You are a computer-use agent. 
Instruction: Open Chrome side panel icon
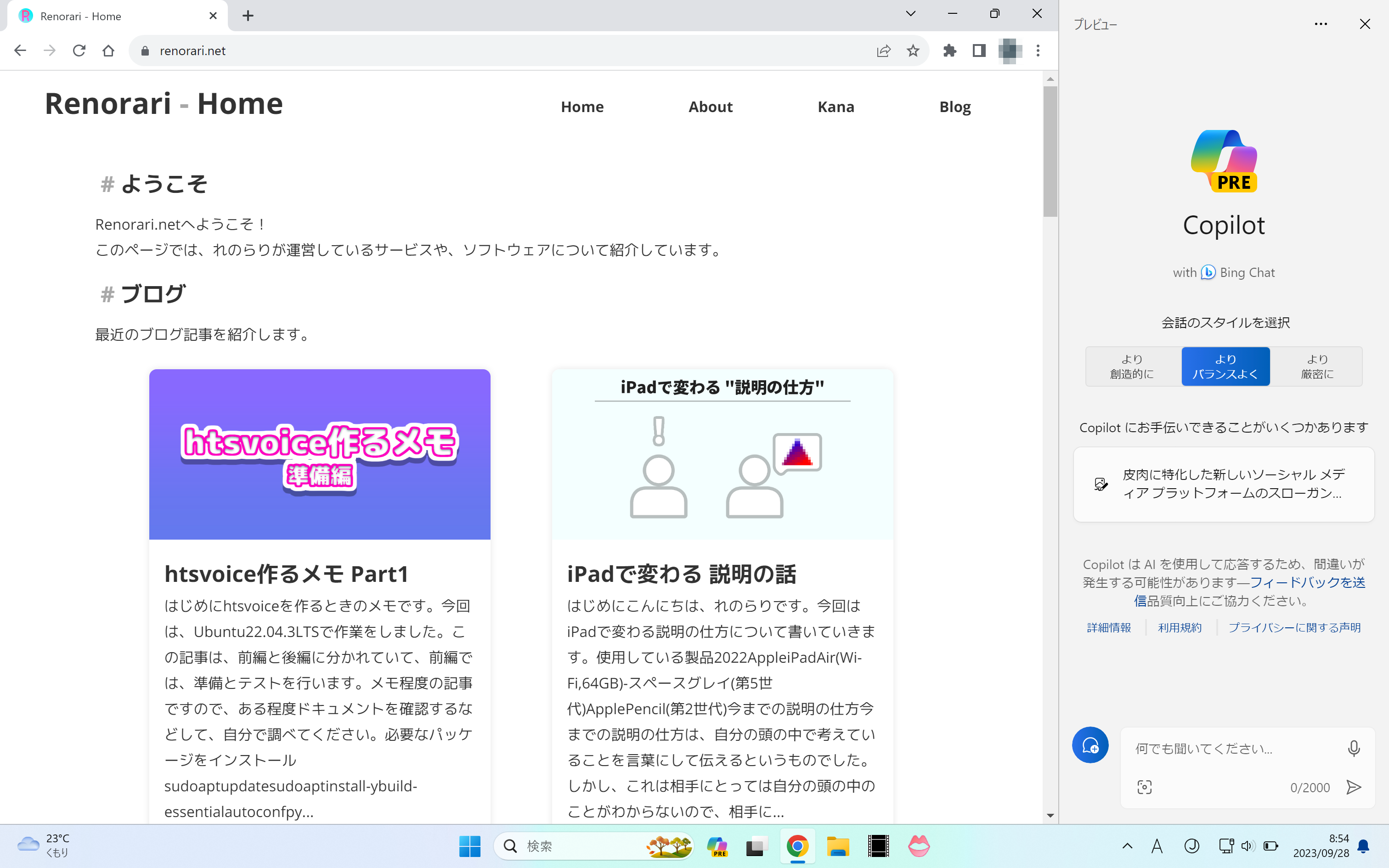(x=979, y=51)
